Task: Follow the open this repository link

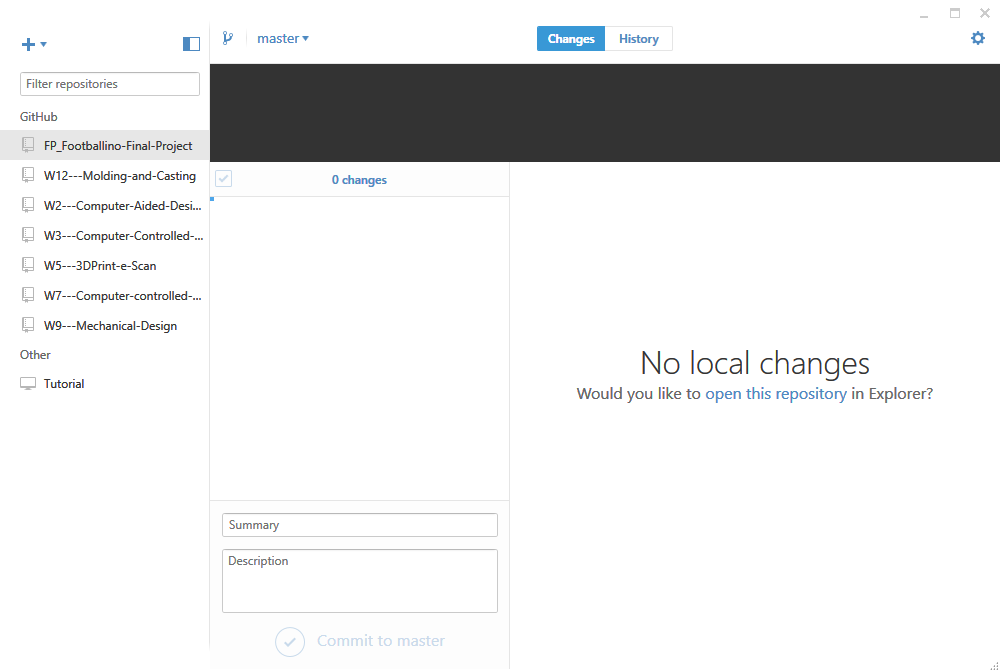Action: [x=776, y=393]
